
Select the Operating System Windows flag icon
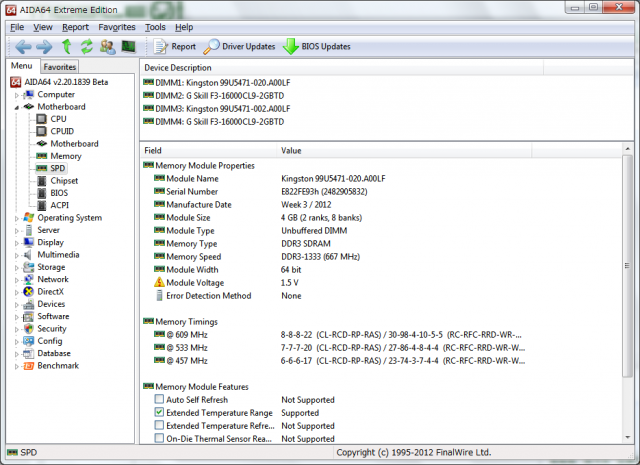click(29, 218)
